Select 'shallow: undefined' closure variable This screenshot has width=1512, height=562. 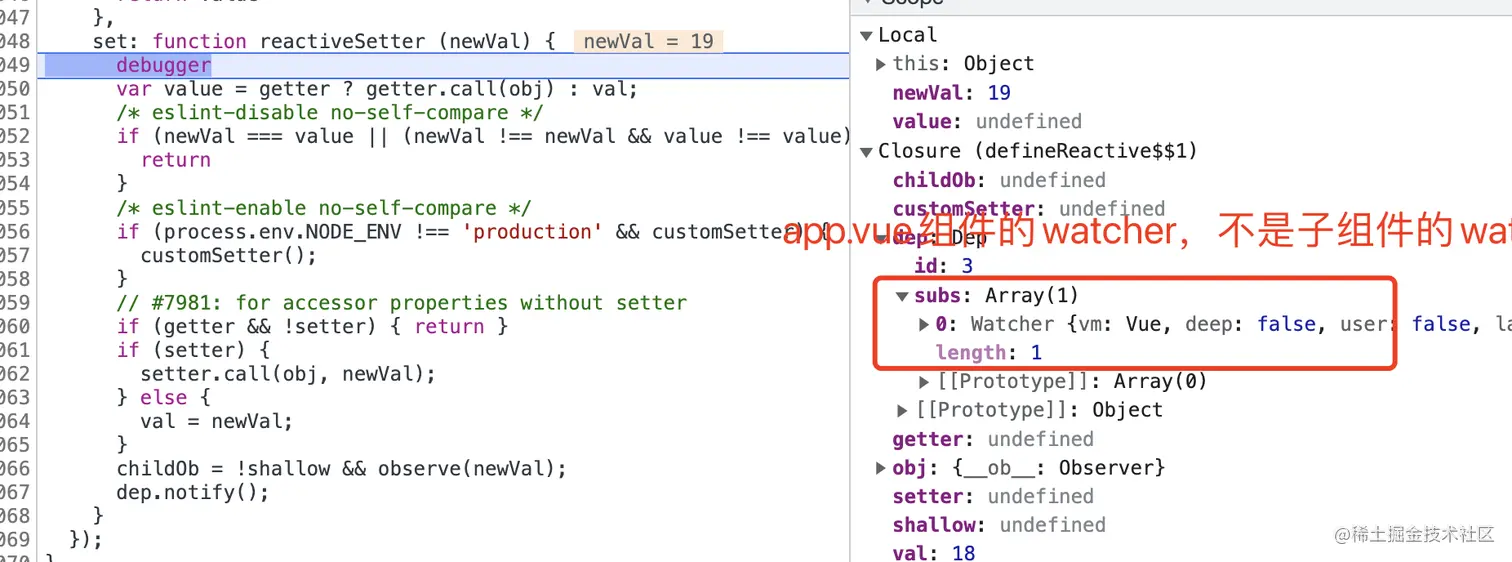tap(999, 525)
